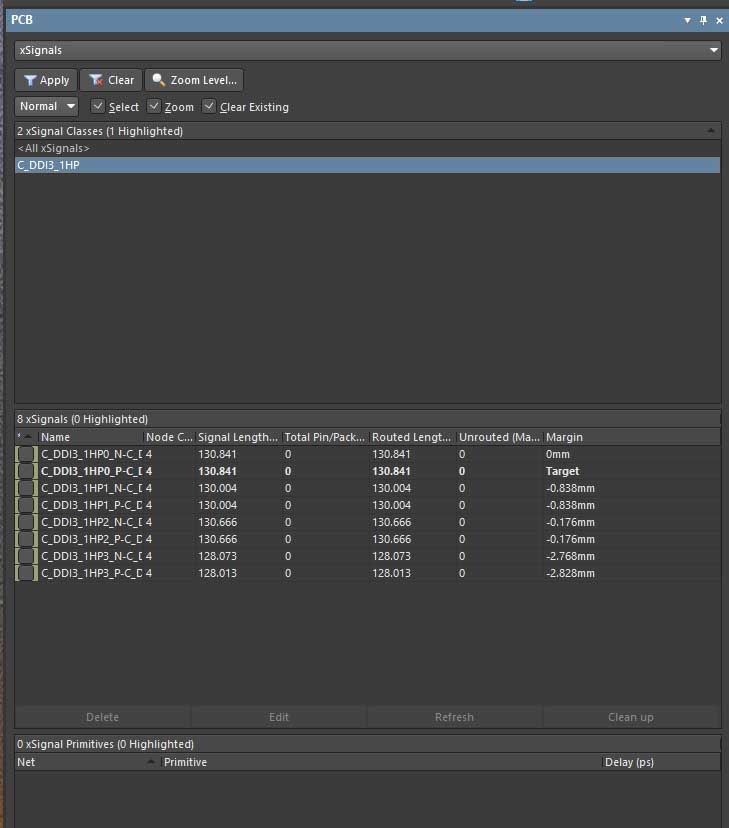
Task: Toggle the Select checkbox
Action: point(98,106)
